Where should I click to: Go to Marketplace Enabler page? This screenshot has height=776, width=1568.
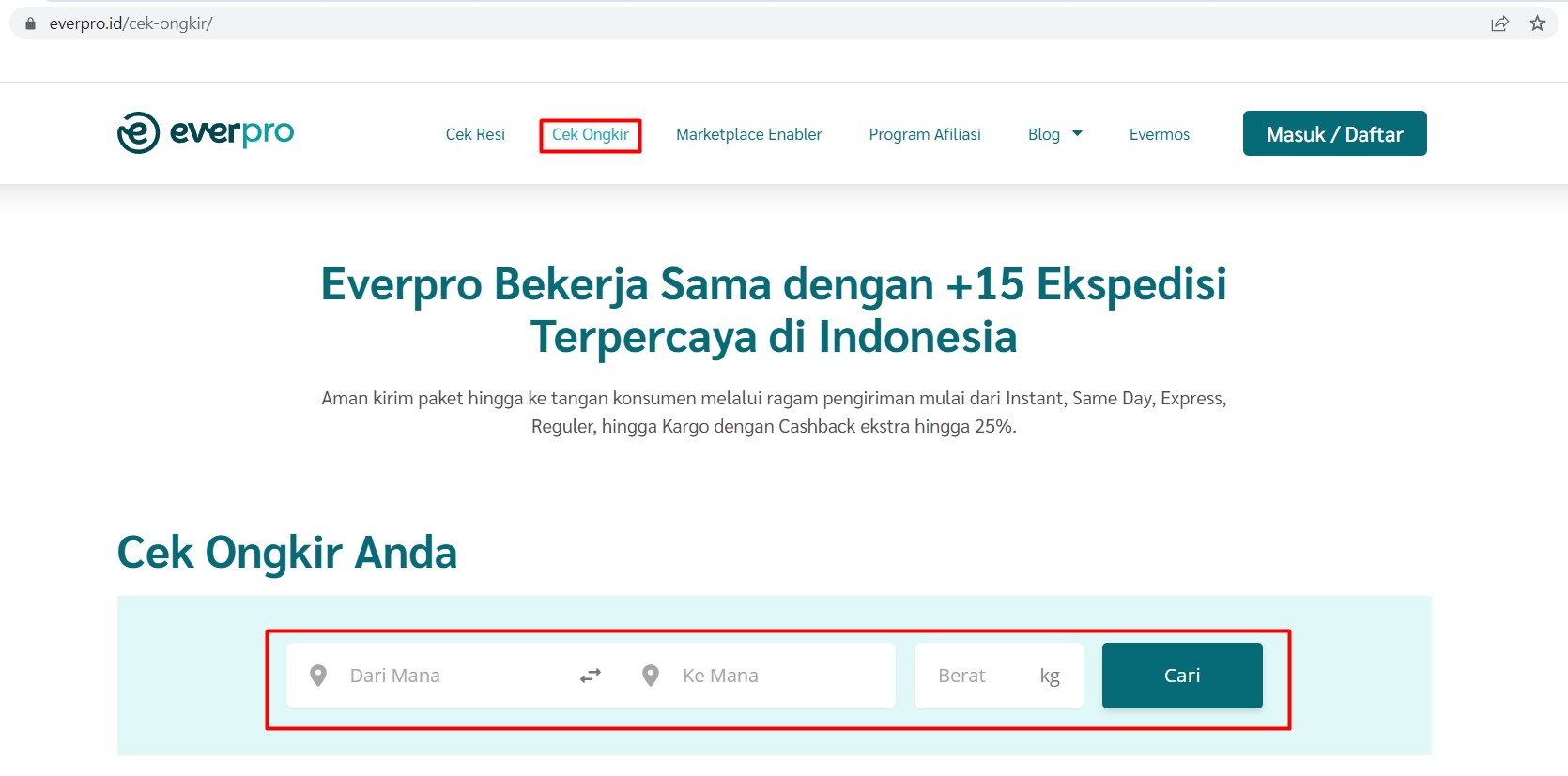pyautogui.click(x=749, y=134)
